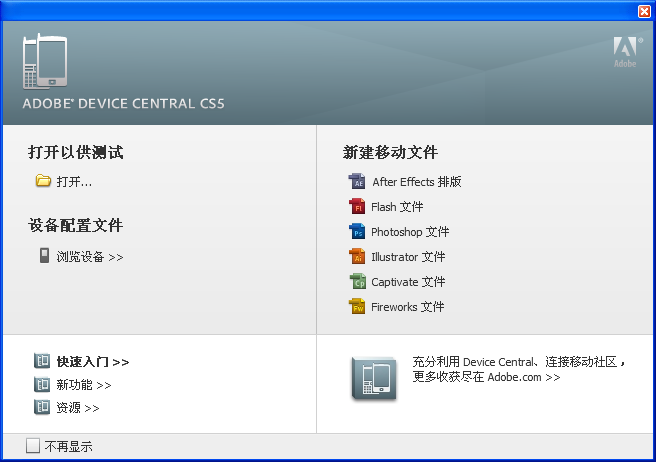Click the Photoshop Ps file icon
The height and width of the screenshot is (462, 656).
pos(357,231)
